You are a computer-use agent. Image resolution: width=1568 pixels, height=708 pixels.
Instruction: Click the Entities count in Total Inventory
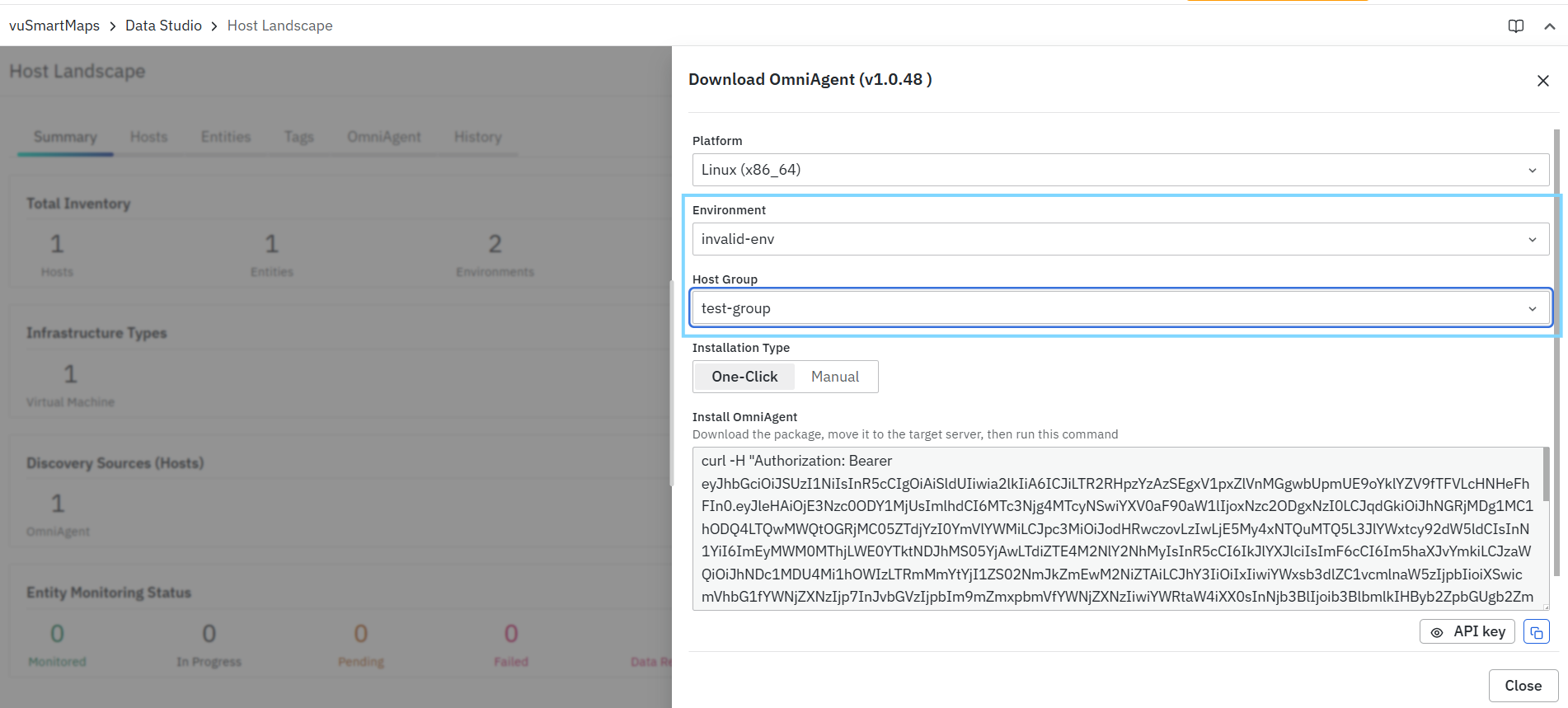(x=272, y=244)
